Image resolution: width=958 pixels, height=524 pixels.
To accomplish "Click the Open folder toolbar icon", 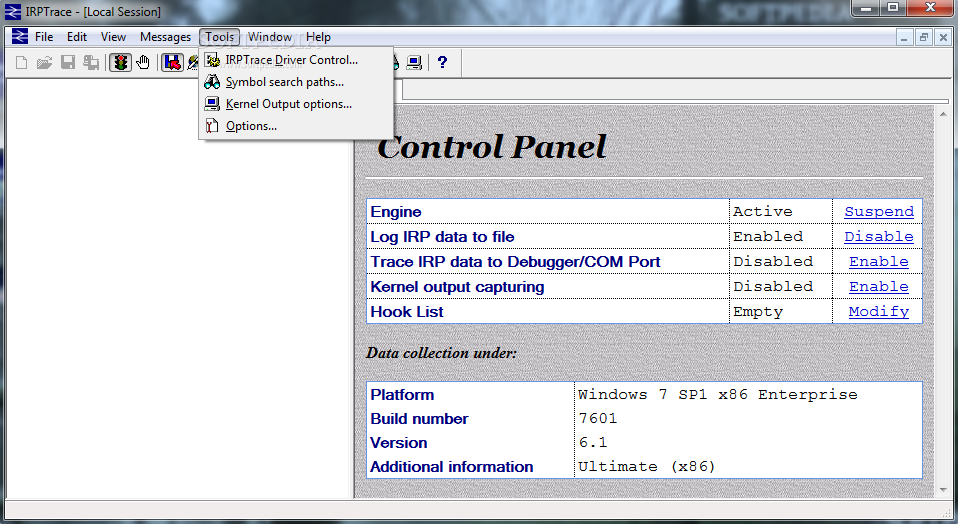I will coord(44,62).
